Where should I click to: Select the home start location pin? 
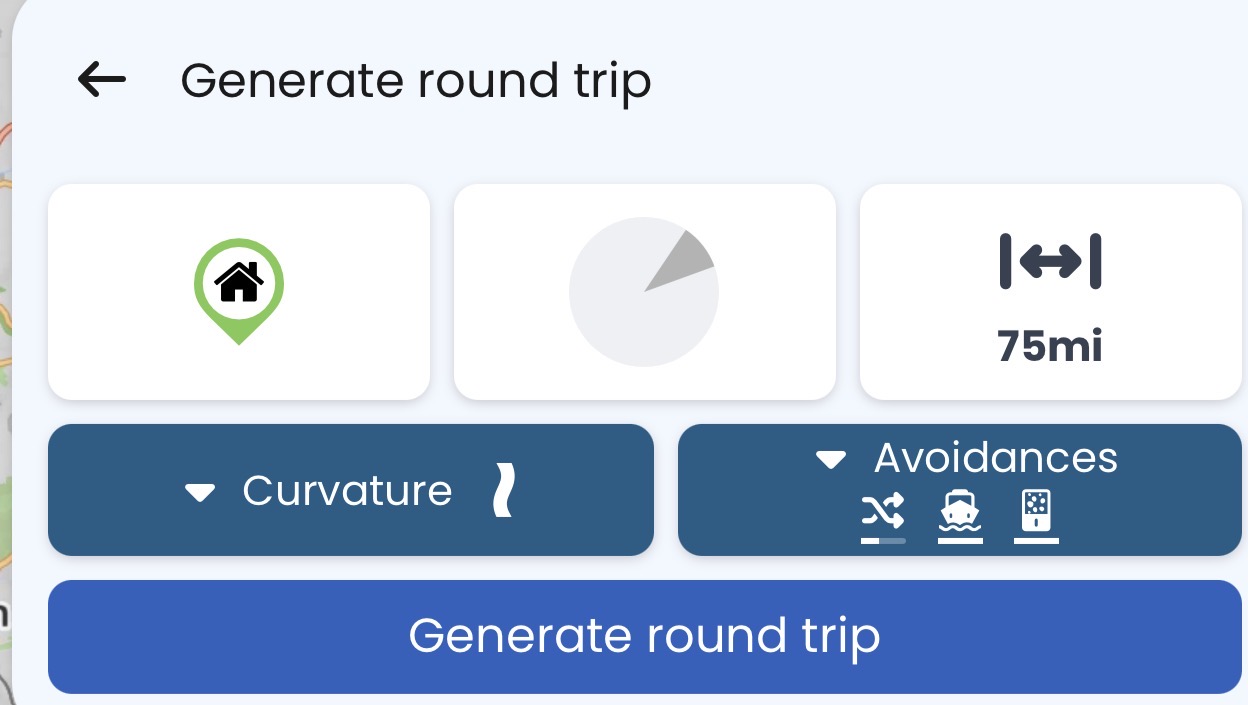[239, 287]
